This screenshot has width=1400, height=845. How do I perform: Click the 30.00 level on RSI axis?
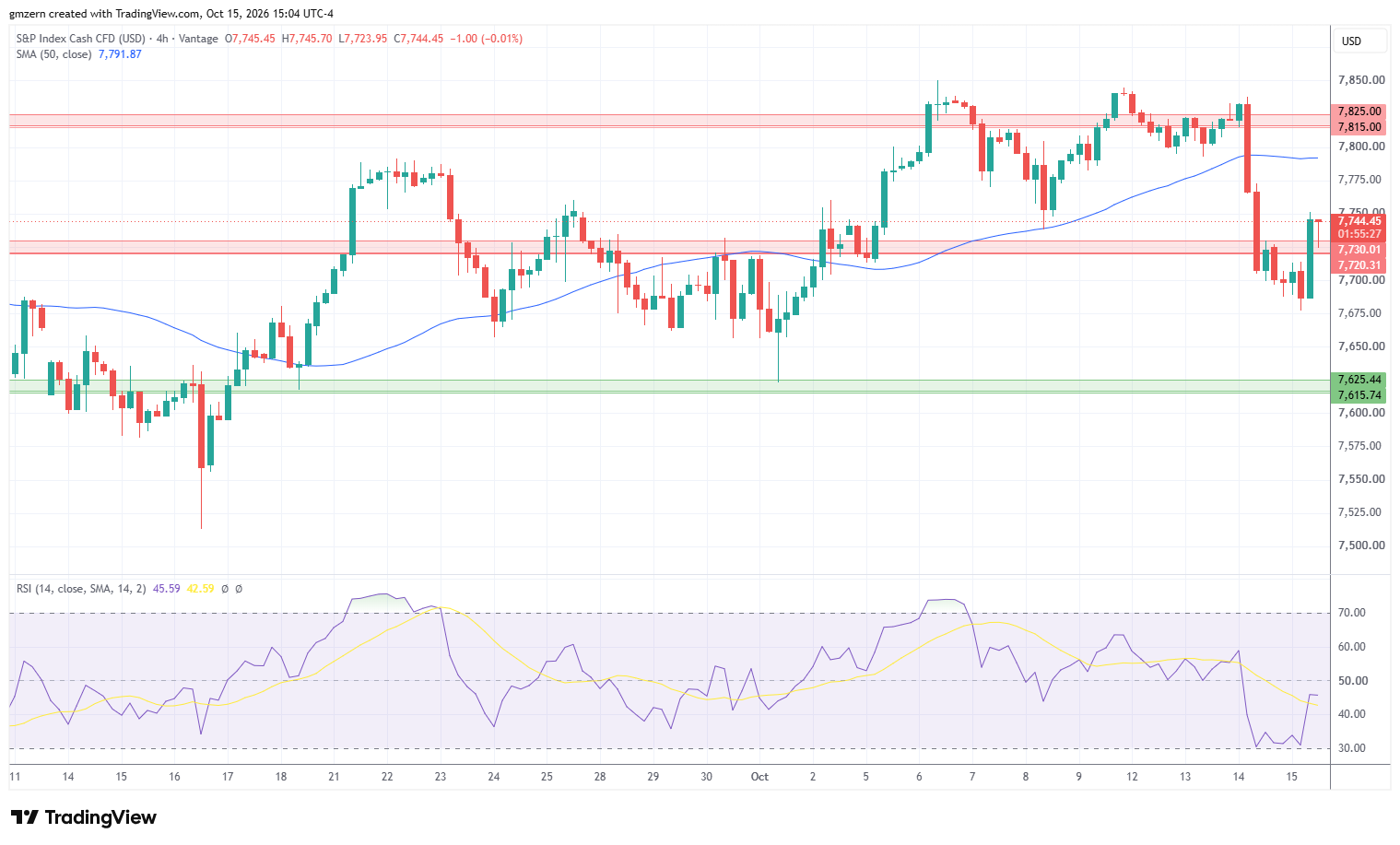coord(1353,748)
